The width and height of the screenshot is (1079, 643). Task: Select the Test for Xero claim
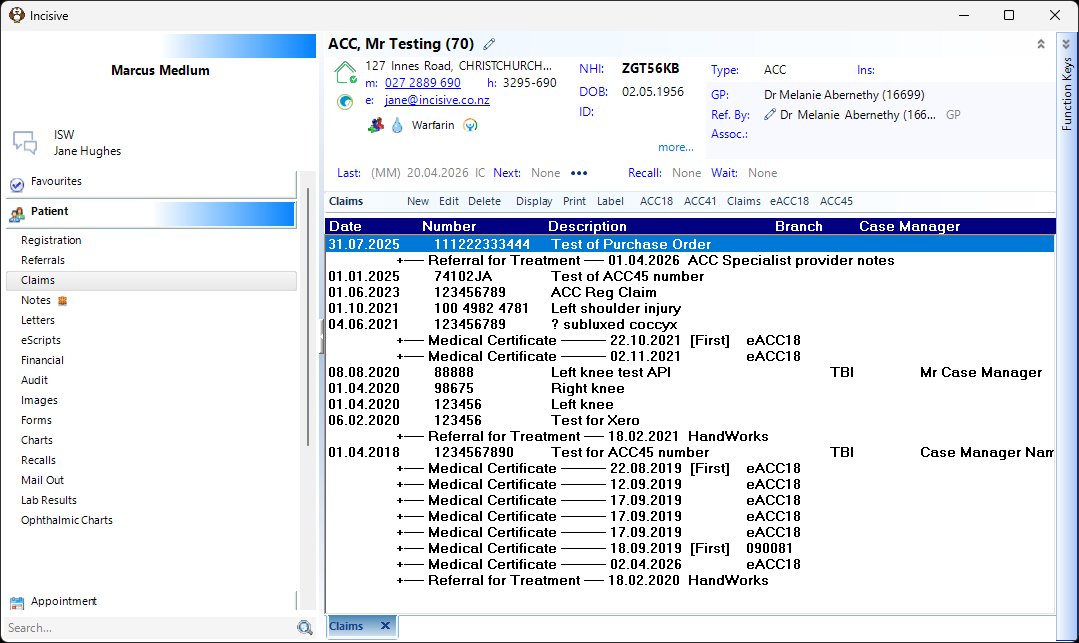[x=690, y=421]
